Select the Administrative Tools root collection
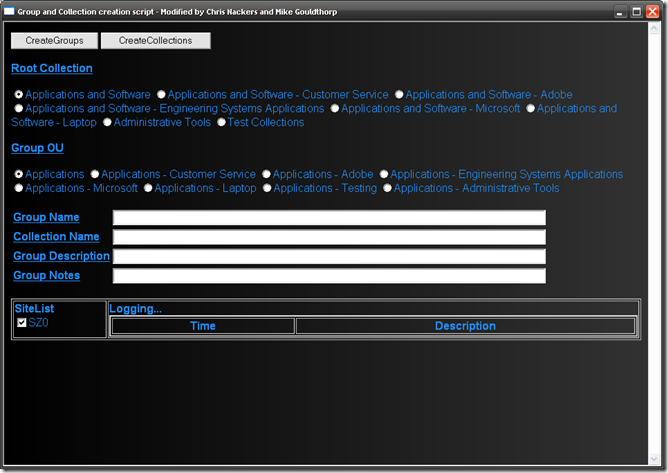668x473 pixels. 107,122
